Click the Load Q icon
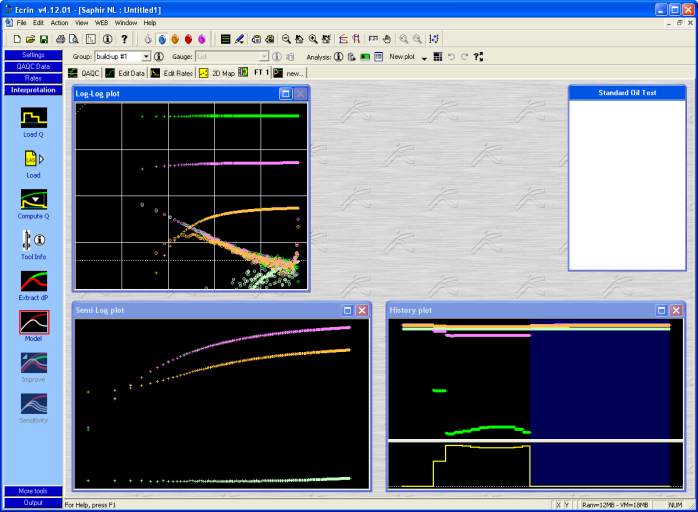698x512 pixels. pos(33,117)
